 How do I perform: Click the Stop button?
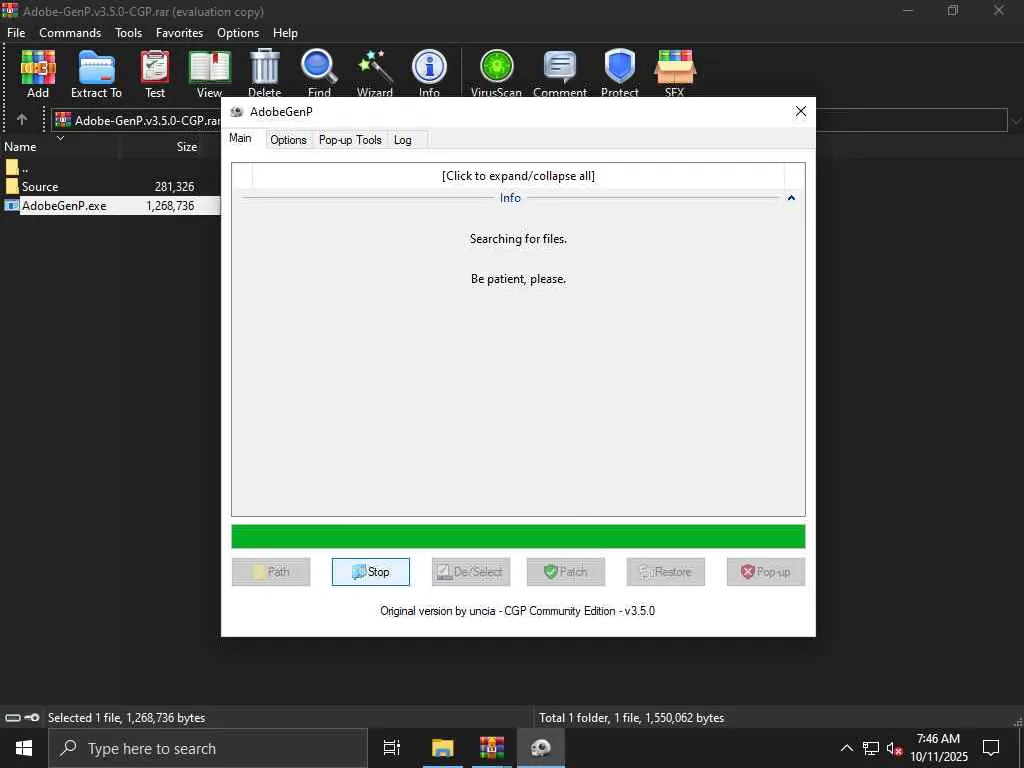pos(370,572)
